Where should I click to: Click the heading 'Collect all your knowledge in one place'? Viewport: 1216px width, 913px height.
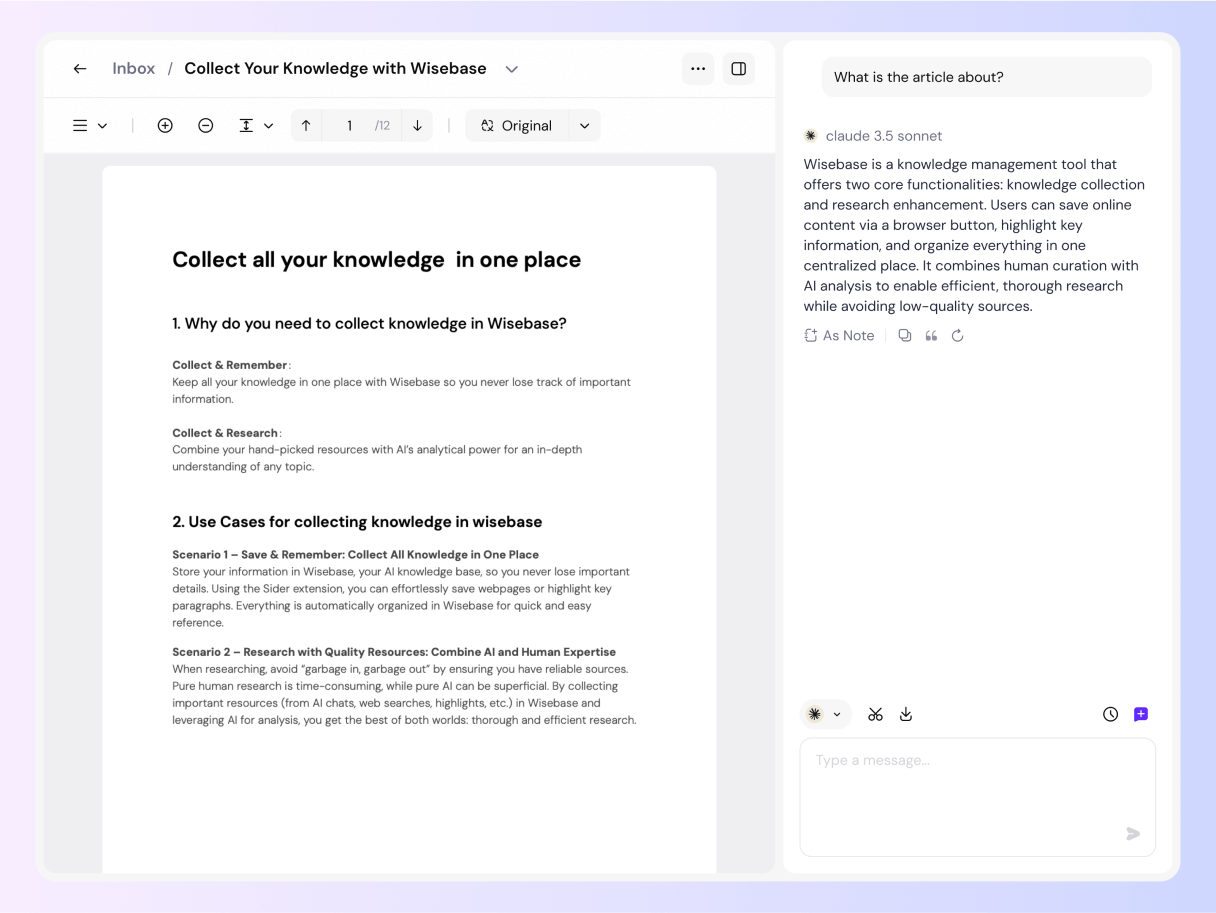377,260
